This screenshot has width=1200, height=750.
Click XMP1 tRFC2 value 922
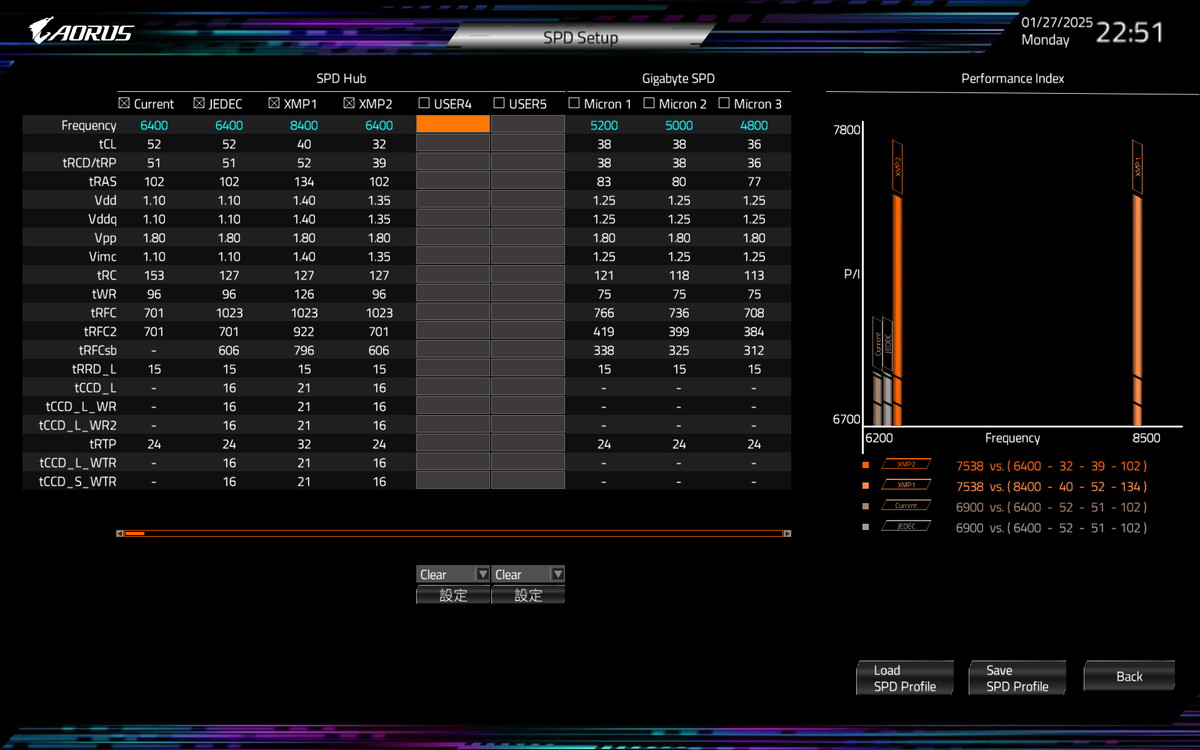click(x=304, y=331)
